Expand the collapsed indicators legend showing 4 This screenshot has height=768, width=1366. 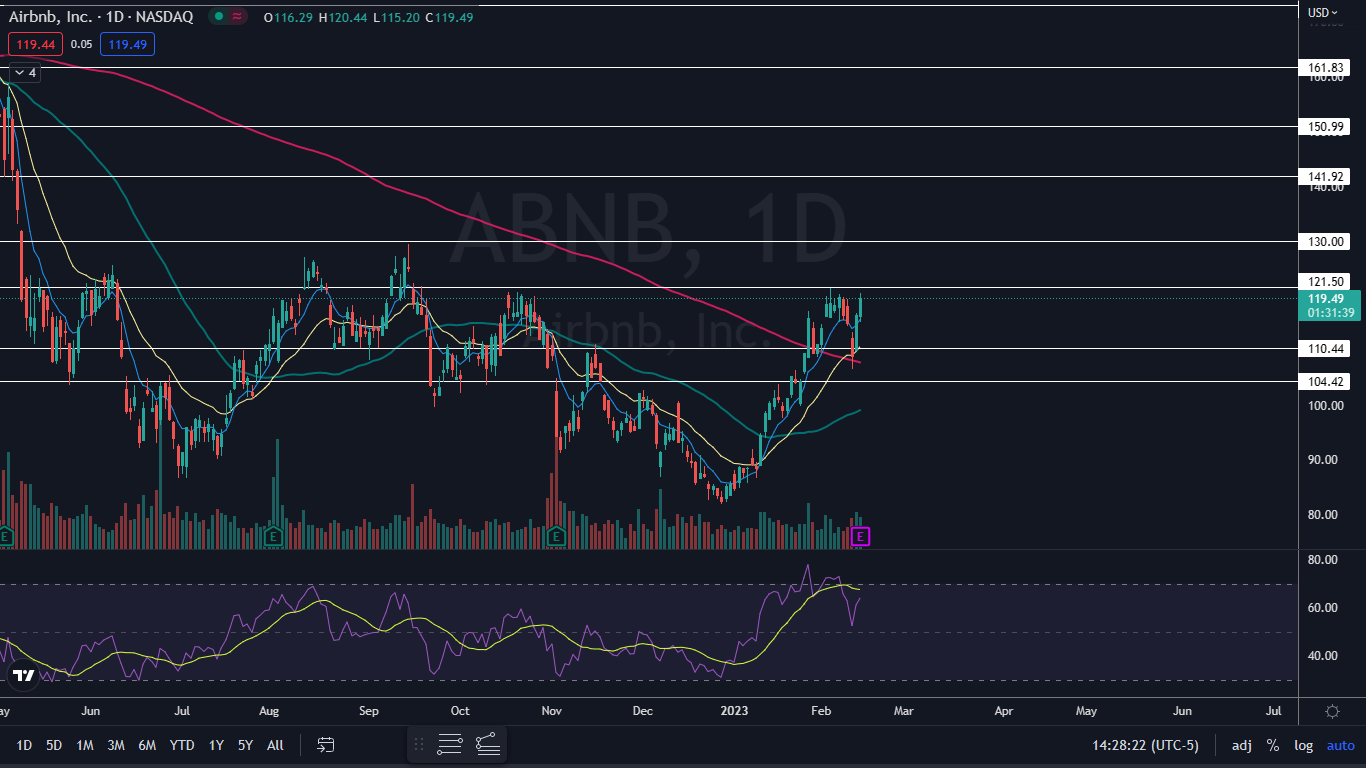[24, 73]
